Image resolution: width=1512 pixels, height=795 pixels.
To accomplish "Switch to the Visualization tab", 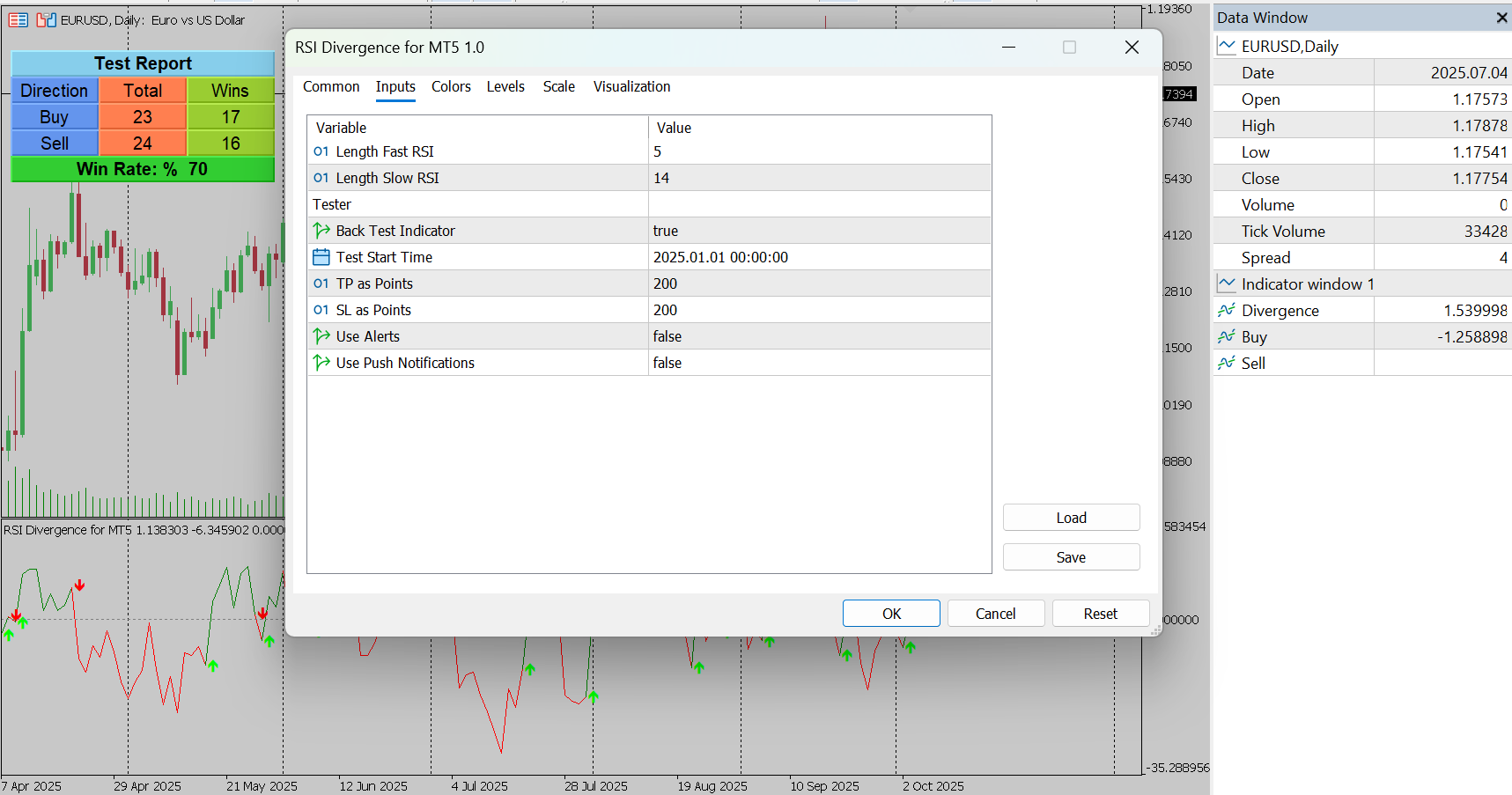I will (631, 86).
